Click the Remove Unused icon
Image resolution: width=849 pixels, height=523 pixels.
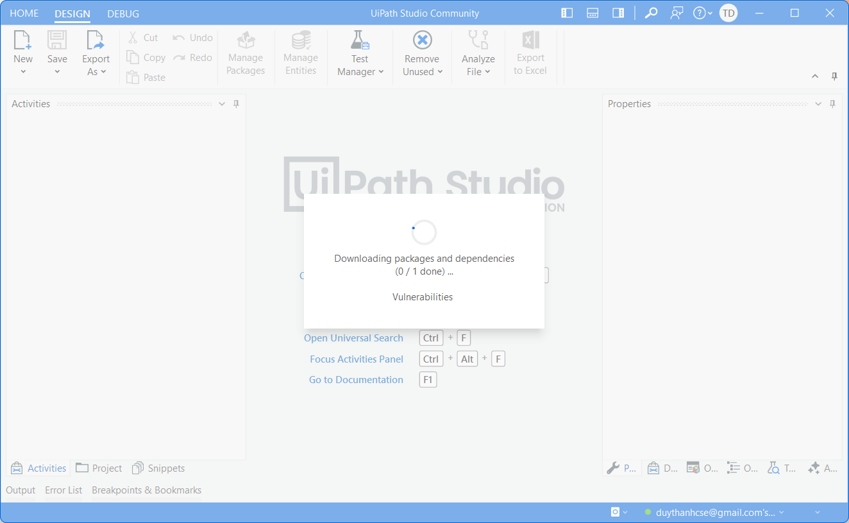pos(422,40)
